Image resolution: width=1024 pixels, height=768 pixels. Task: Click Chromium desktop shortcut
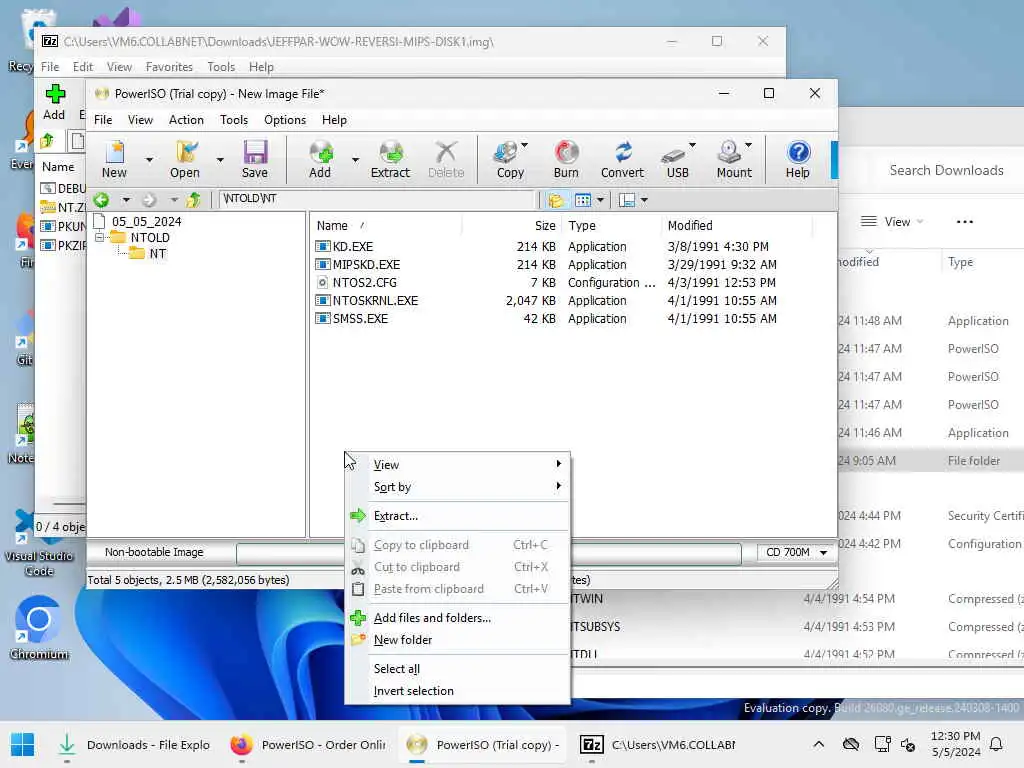coord(39,627)
